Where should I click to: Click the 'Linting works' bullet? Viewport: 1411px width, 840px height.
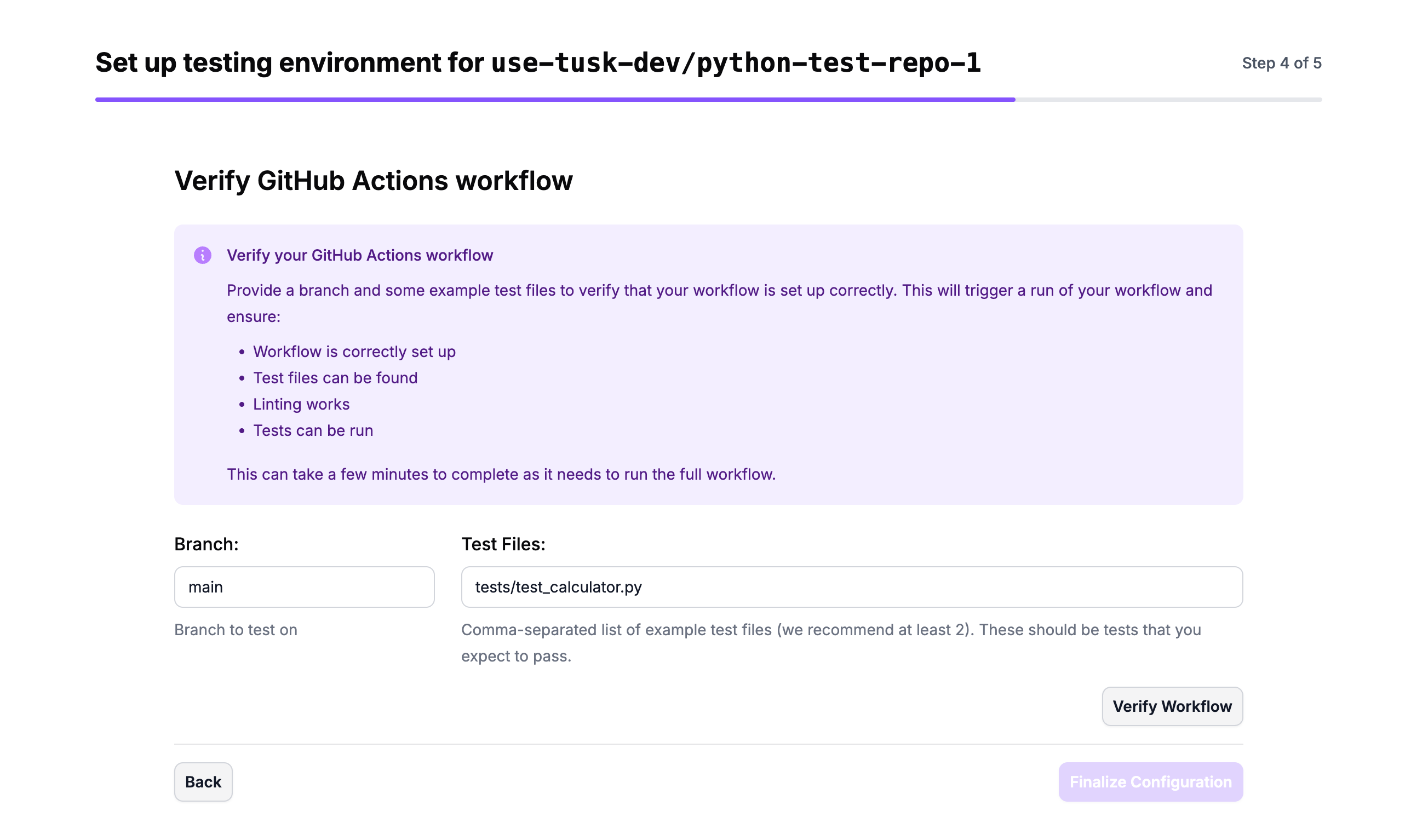301,404
